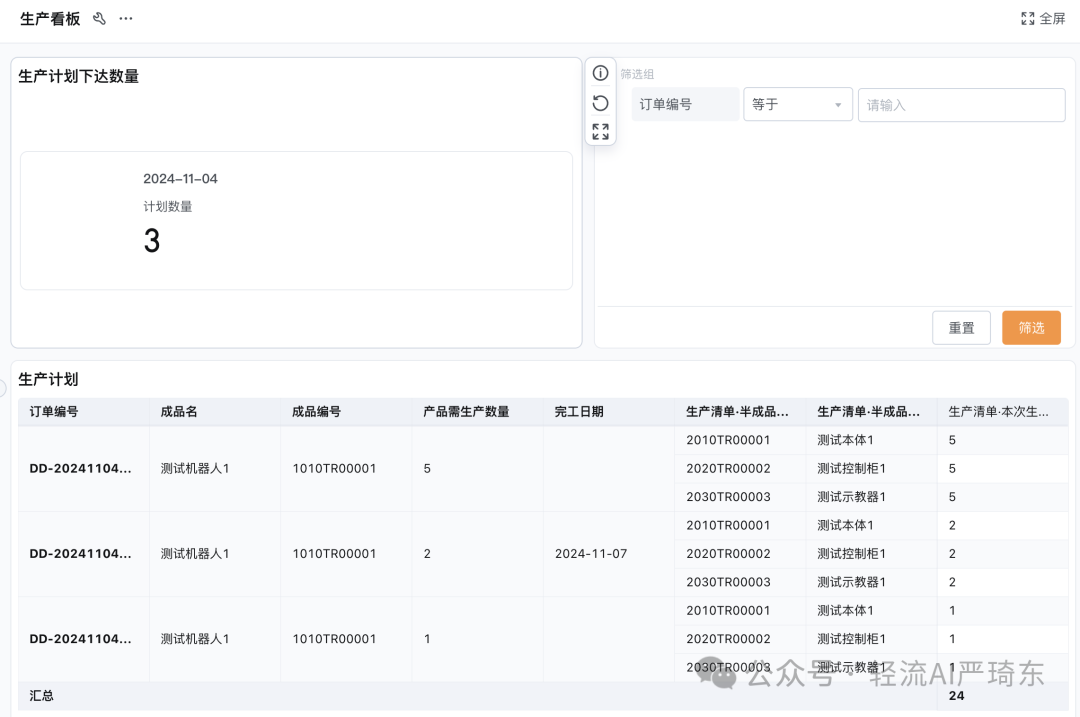1080x717 pixels.
Task: Show the filter panel info icon
Action: pos(601,73)
